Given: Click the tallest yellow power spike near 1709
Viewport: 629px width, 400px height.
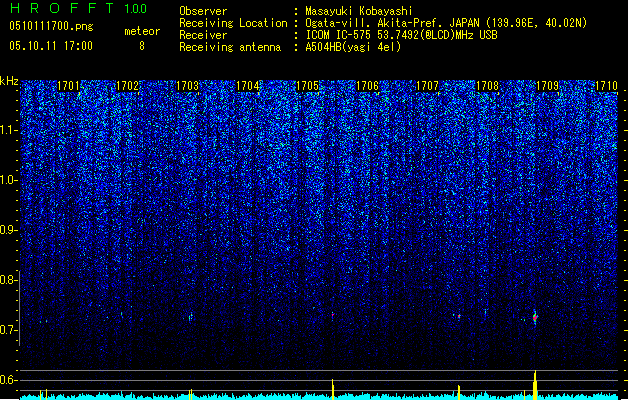Looking at the screenshot, I should click(x=535, y=385).
